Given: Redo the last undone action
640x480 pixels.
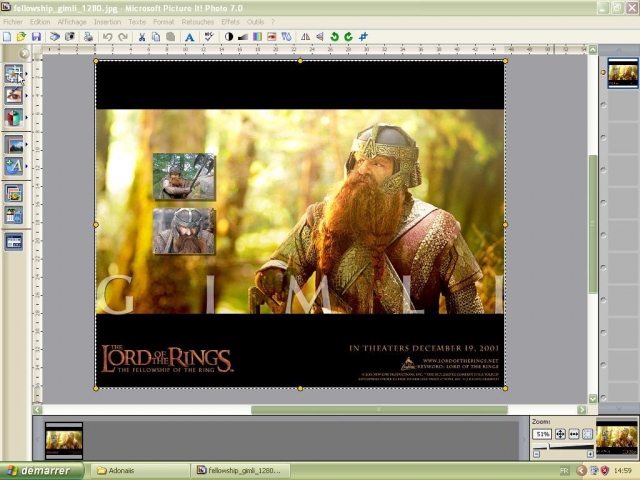Looking at the screenshot, I should (x=122, y=37).
